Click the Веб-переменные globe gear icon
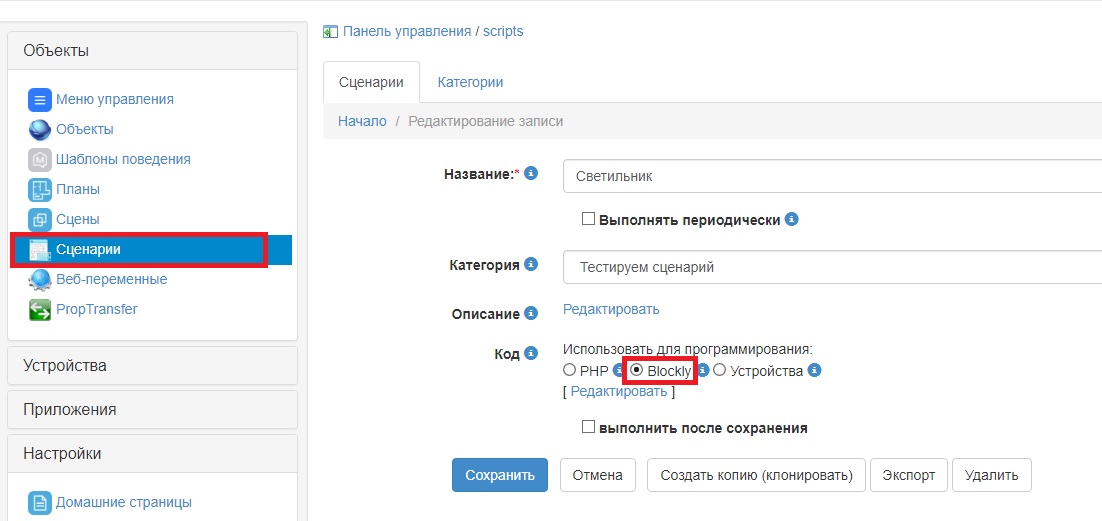The width and height of the screenshot is (1102, 521). [40, 280]
